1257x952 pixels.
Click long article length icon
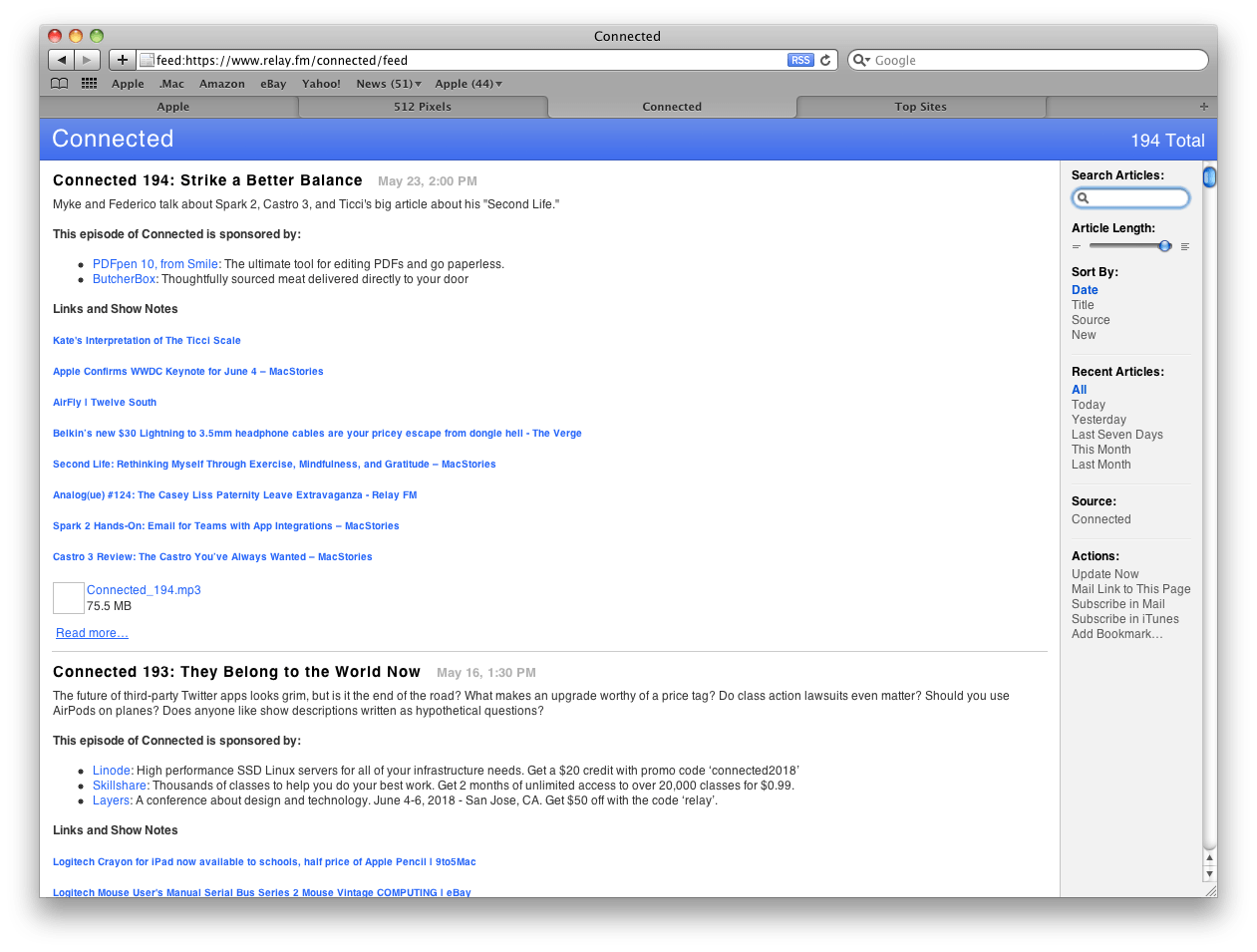pyautogui.click(x=1185, y=246)
